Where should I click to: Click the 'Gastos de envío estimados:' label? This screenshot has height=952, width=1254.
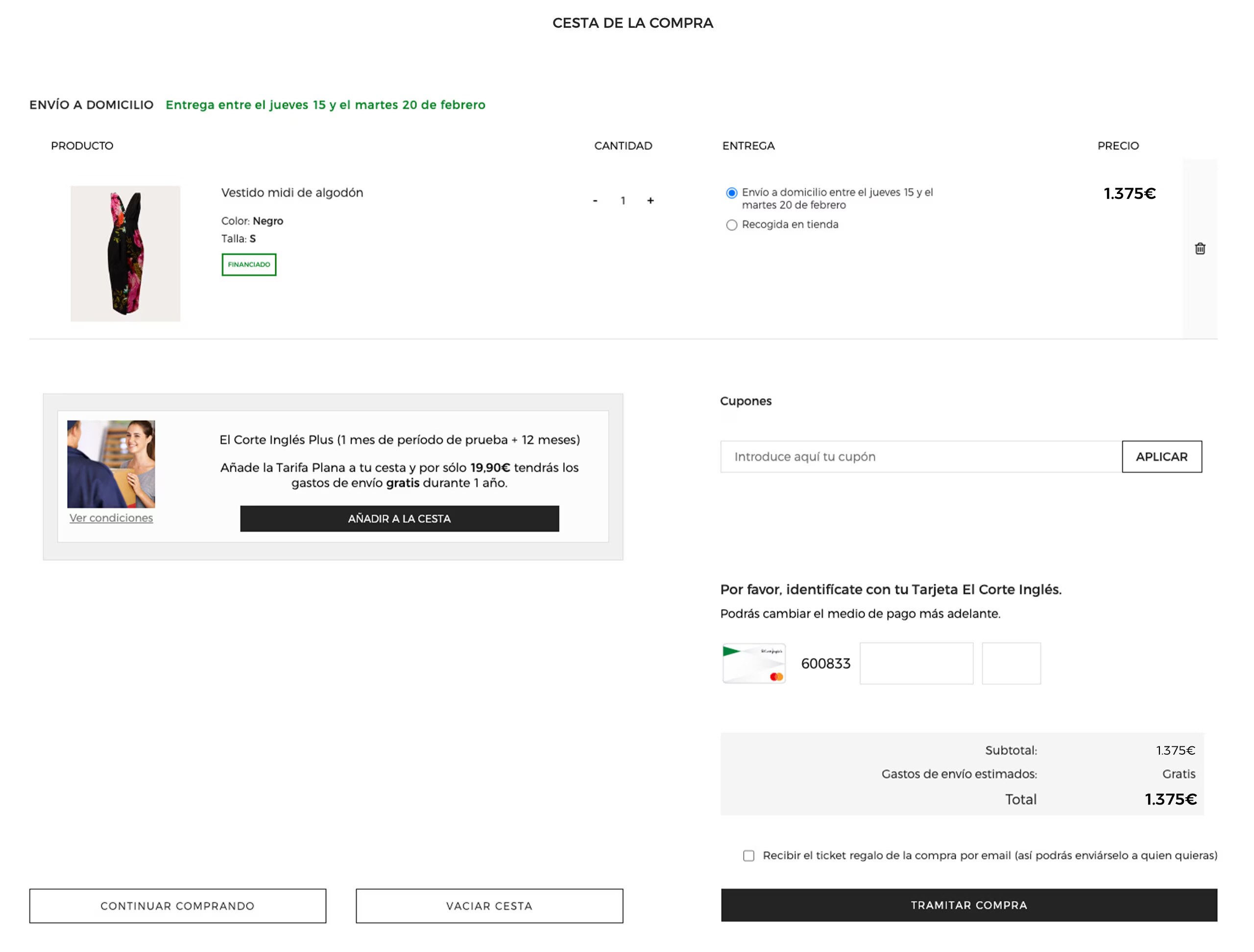click(959, 774)
